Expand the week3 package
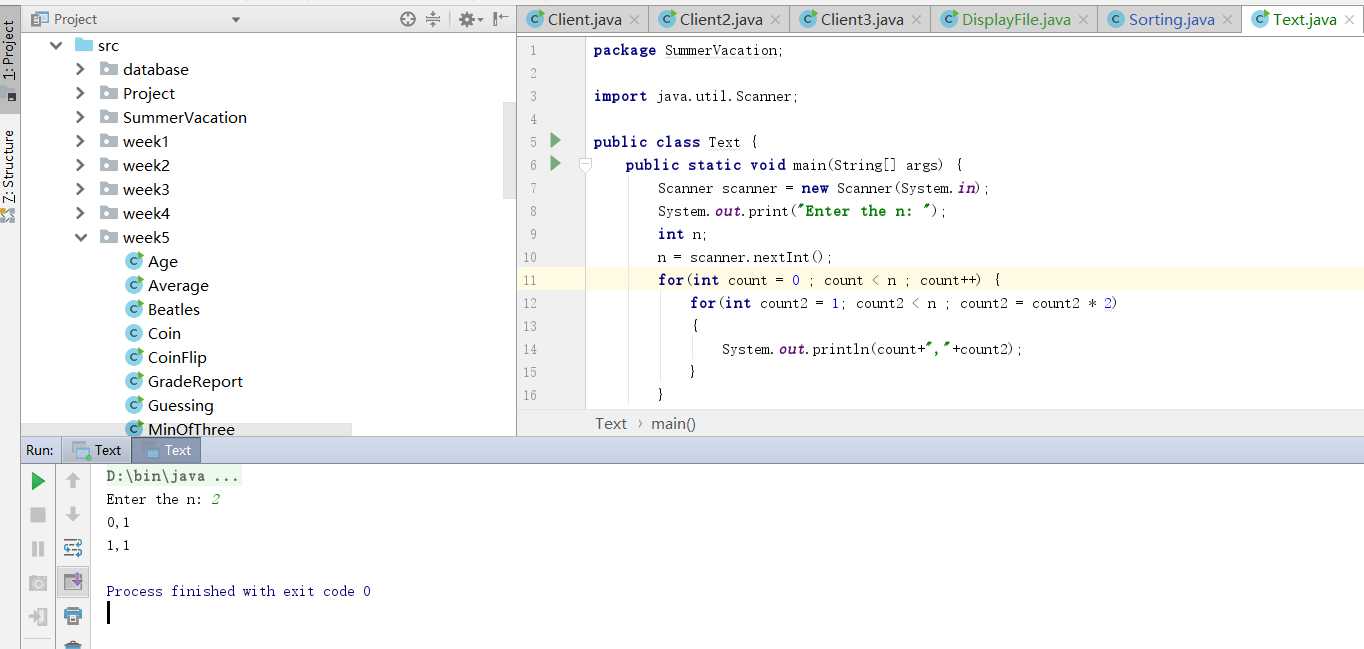This screenshot has height=649, width=1364. click(x=80, y=189)
